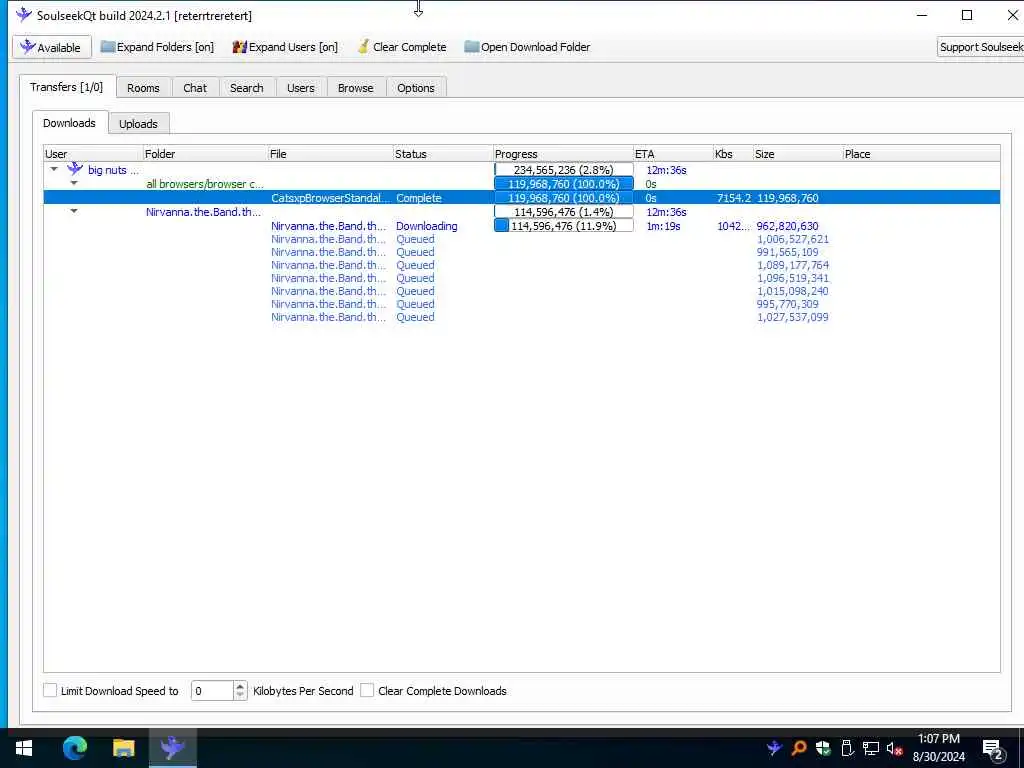Viewport: 1024px width, 768px height.
Task: Select queued file sized 1,089,177,764
Action: (x=522, y=265)
